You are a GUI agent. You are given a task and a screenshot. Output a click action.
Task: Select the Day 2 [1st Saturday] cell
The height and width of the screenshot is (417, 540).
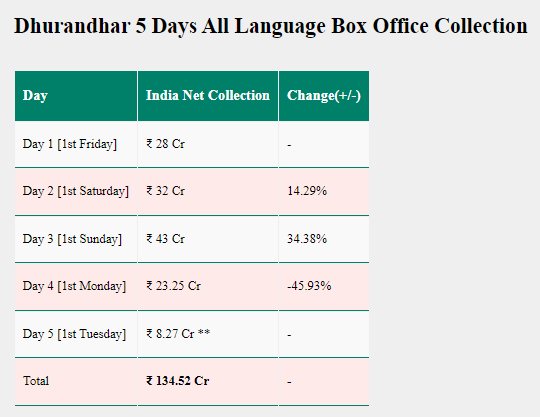tap(76, 191)
